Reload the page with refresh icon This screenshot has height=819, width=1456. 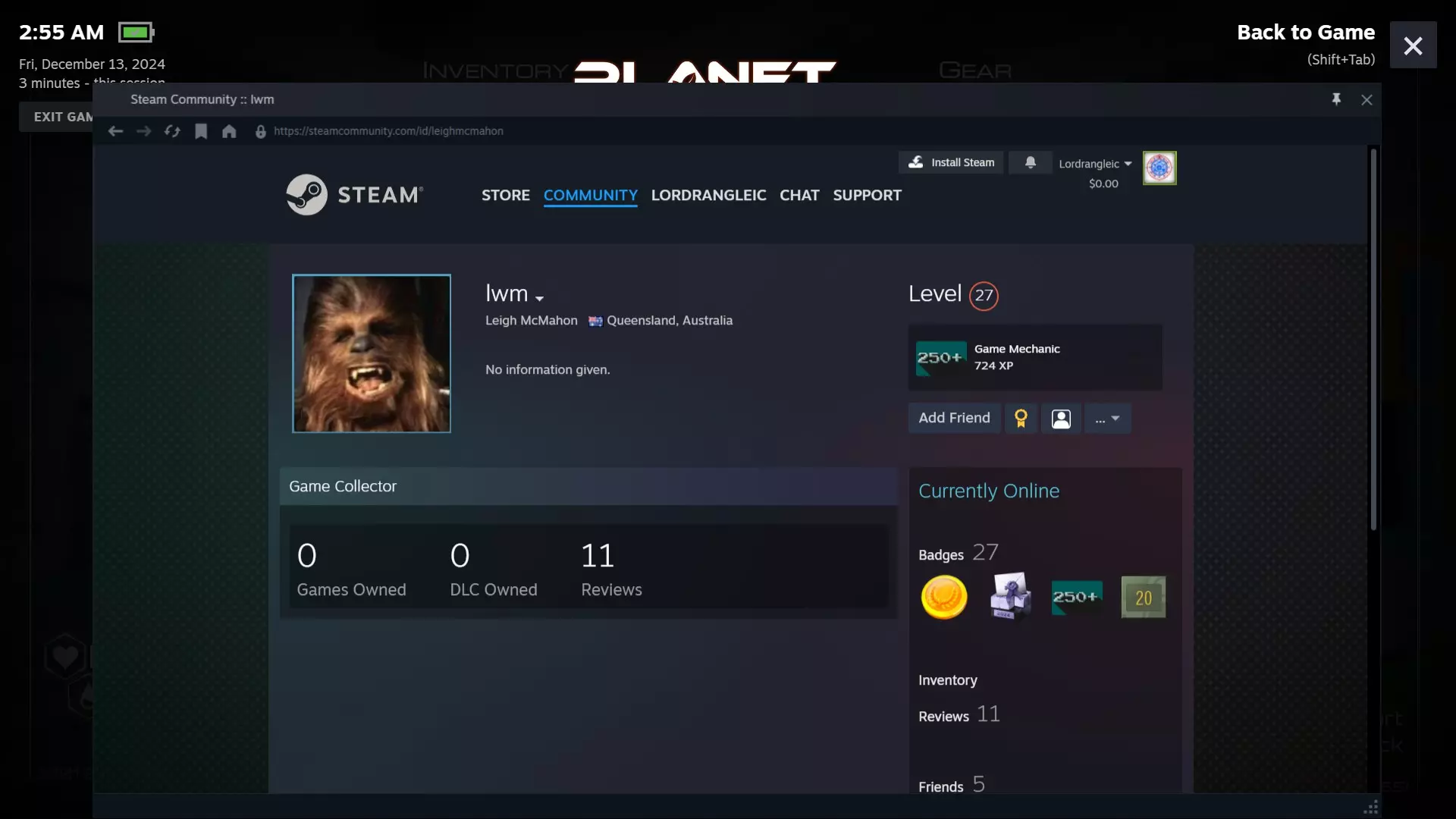click(172, 131)
